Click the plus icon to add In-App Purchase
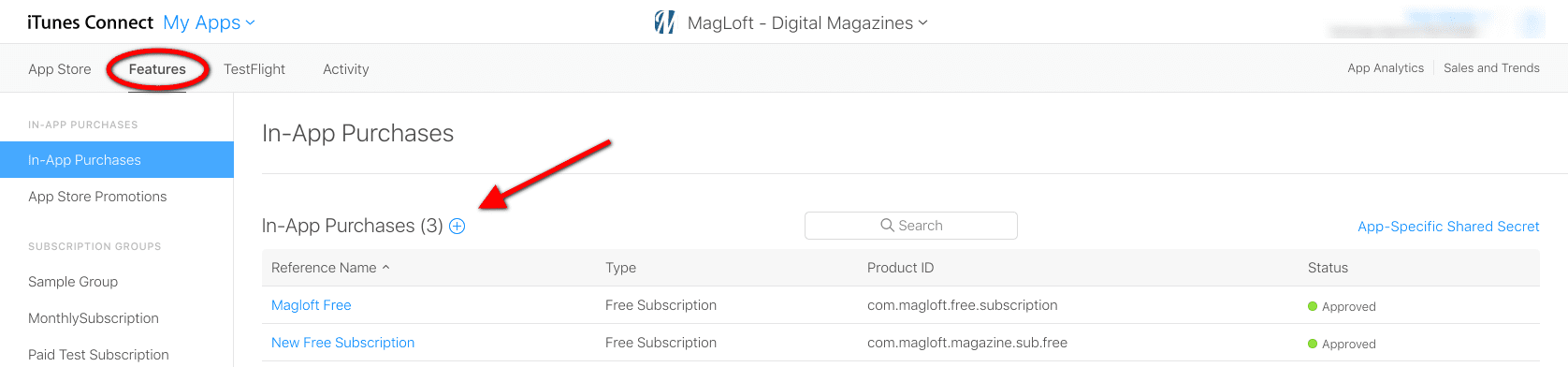The height and width of the screenshot is (367, 1568). click(x=457, y=226)
